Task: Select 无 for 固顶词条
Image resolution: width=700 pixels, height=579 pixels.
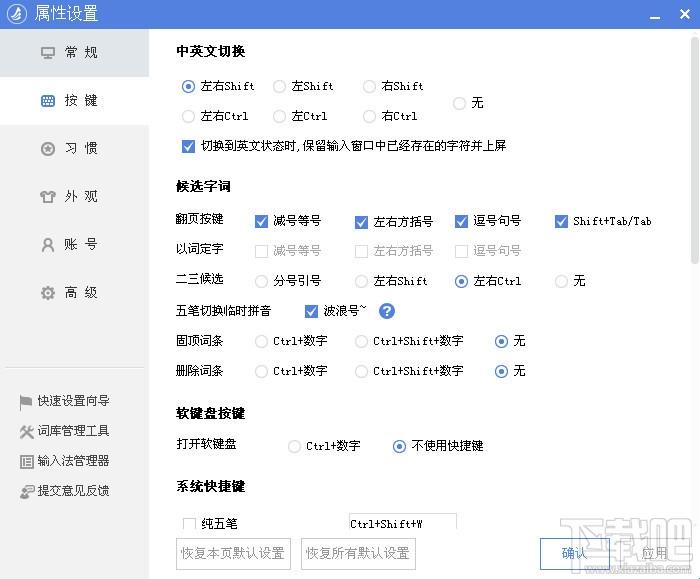Action: (501, 342)
